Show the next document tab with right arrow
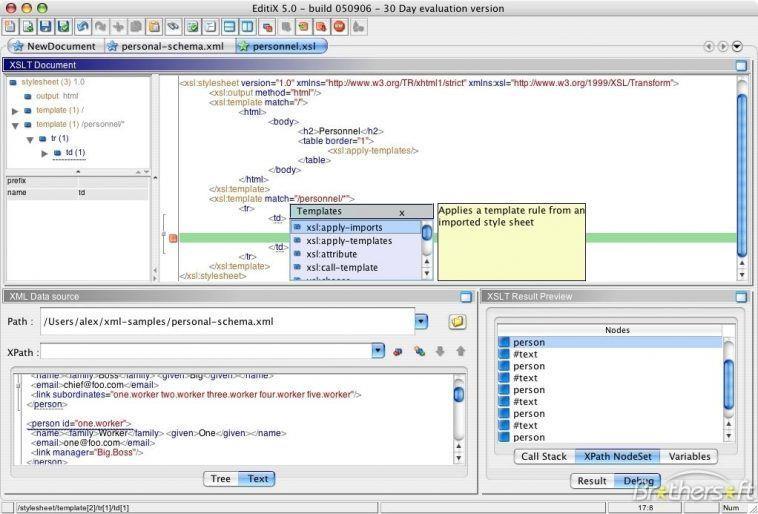This screenshot has width=758, height=514. click(723, 46)
